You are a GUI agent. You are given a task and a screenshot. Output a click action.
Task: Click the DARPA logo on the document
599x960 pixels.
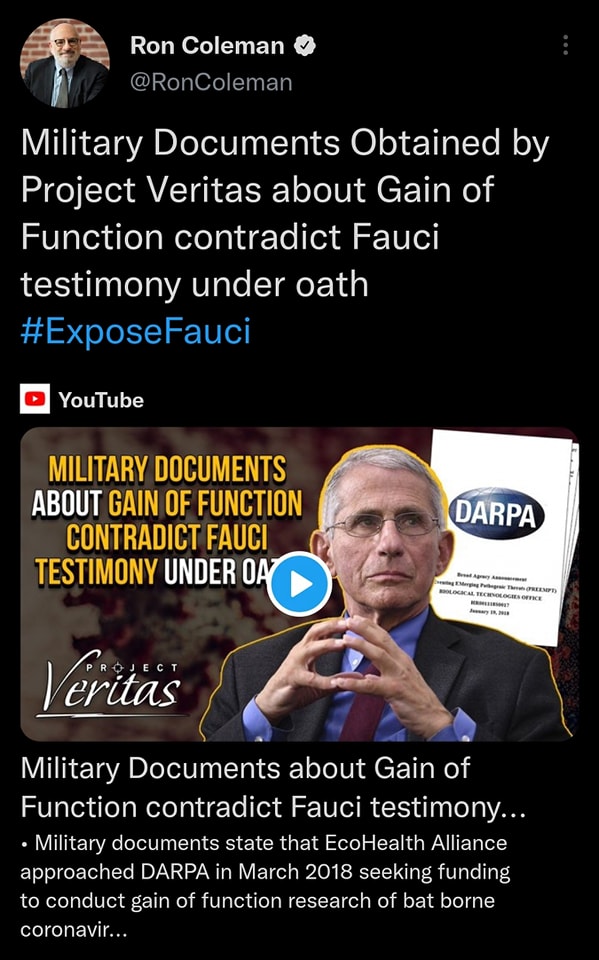[x=496, y=514]
